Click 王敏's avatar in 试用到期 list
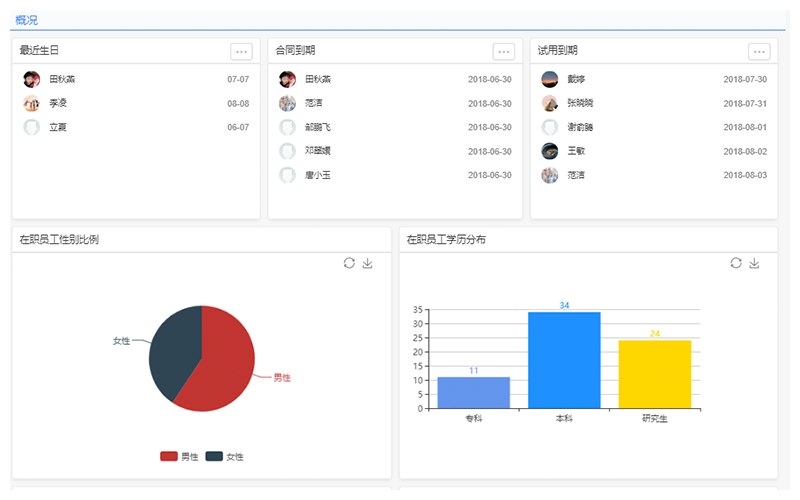 [550, 151]
